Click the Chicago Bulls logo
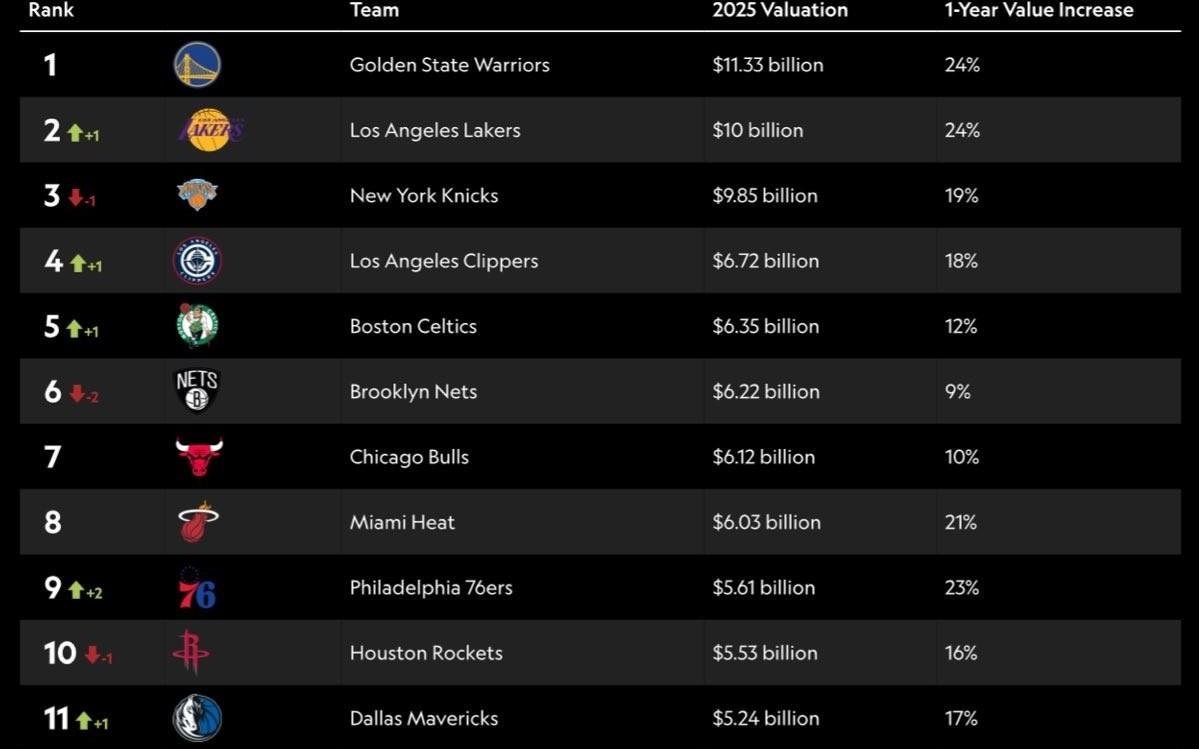Screen dimensions: 1199x749 coord(198,457)
